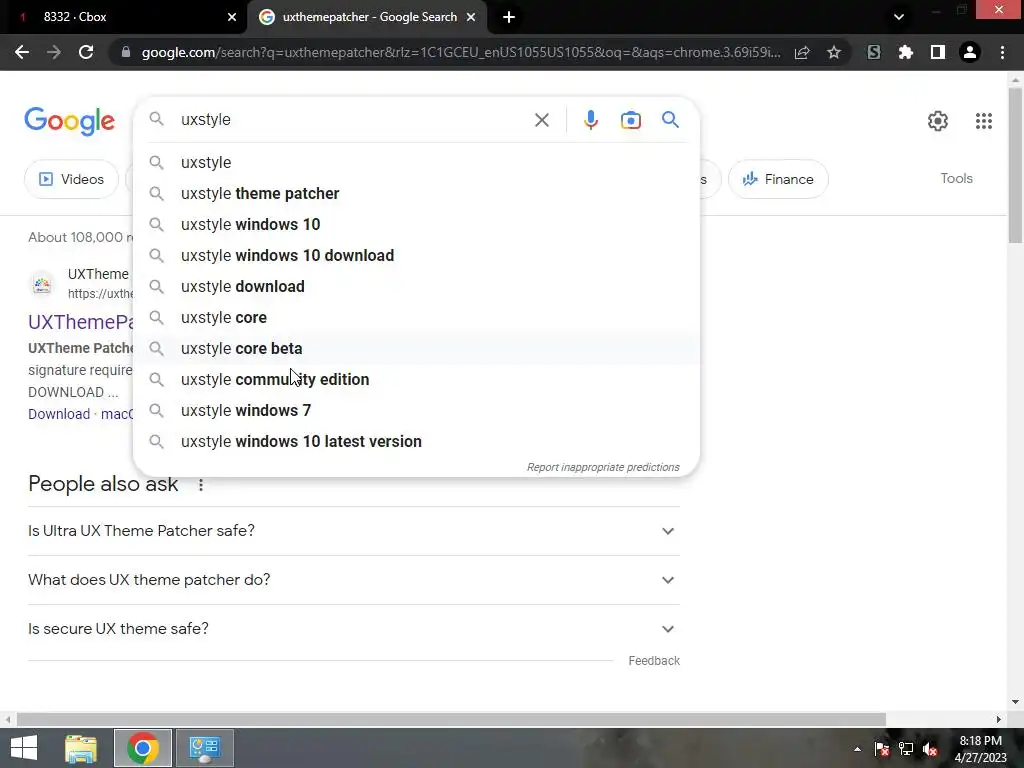Open File Explorer from taskbar
The image size is (1024, 768).
pyautogui.click(x=80, y=748)
